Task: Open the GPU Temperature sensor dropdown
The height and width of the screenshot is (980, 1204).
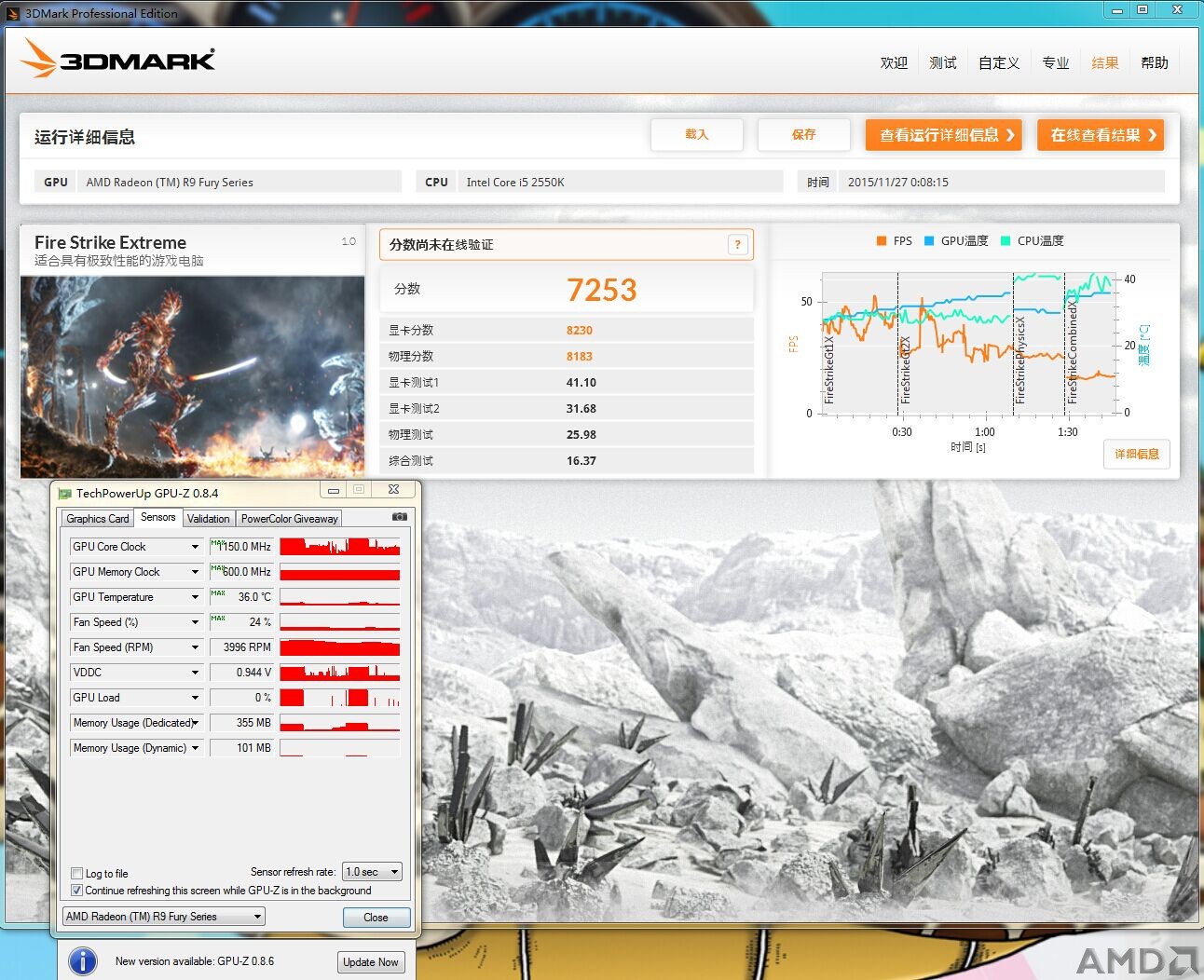Action: point(195,597)
